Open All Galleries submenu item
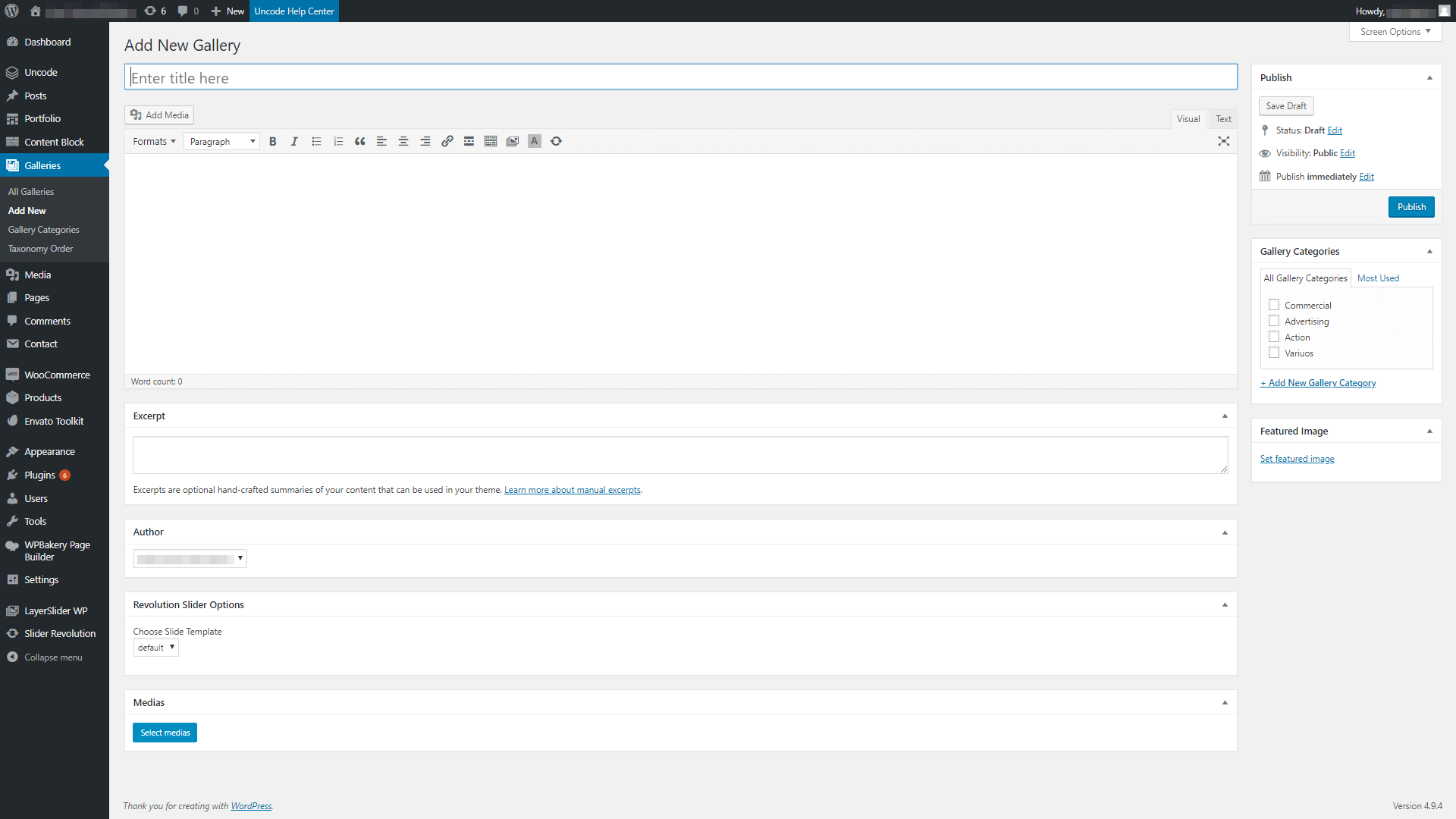This screenshot has width=1456, height=819. 31,192
